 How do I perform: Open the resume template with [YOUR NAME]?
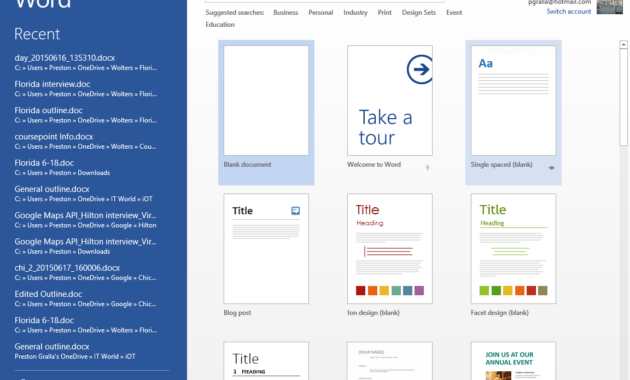coord(390,361)
